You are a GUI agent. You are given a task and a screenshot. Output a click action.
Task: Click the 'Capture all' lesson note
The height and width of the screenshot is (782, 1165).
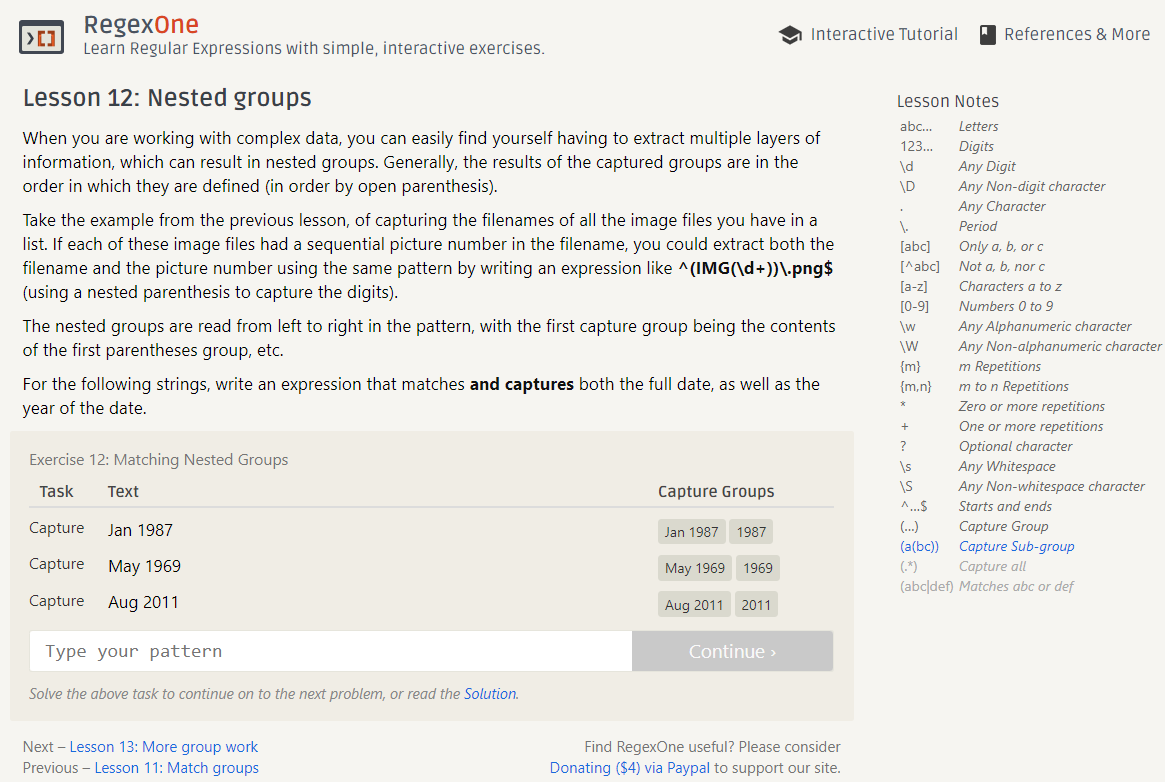click(x=992, y=566)
